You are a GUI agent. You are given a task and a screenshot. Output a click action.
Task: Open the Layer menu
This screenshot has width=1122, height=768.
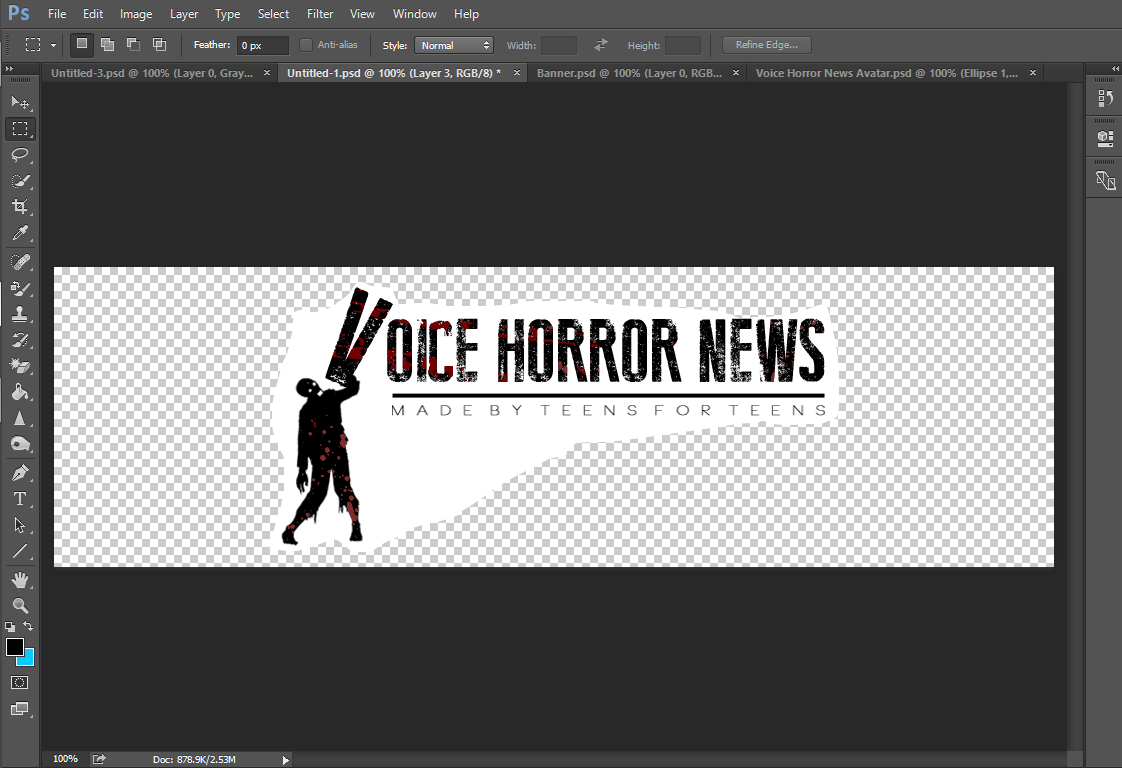click(x=184, y=14)
